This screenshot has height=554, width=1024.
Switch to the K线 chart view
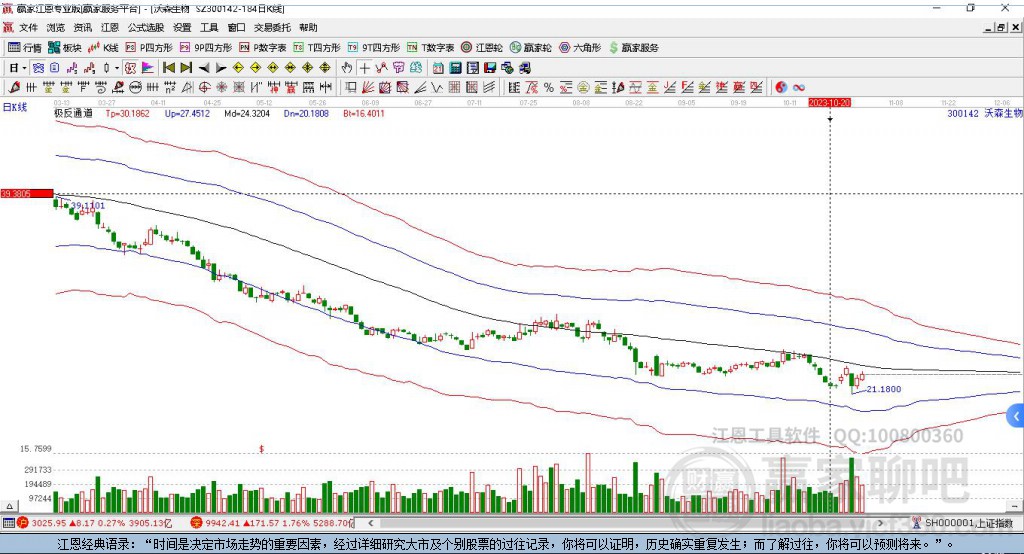(104, 47)
